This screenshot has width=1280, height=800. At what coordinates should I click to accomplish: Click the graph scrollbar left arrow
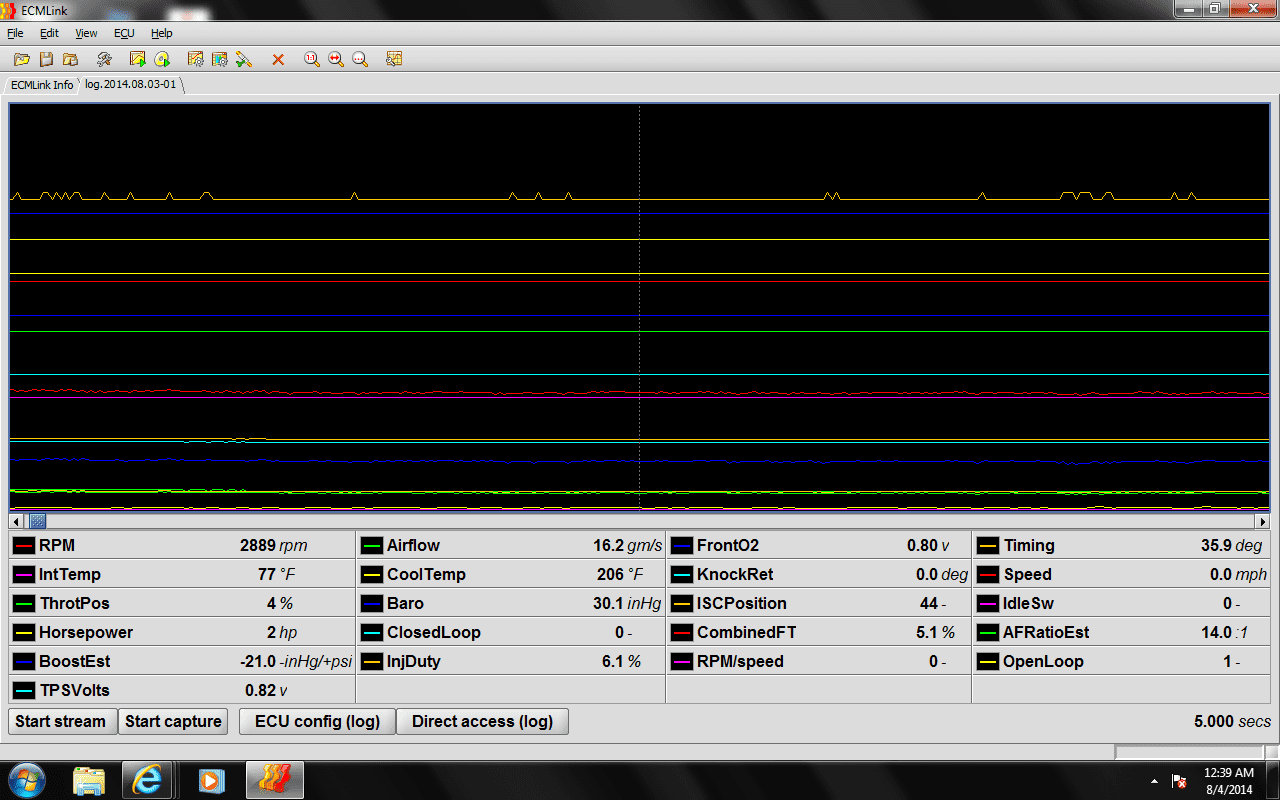coord(16,521)
